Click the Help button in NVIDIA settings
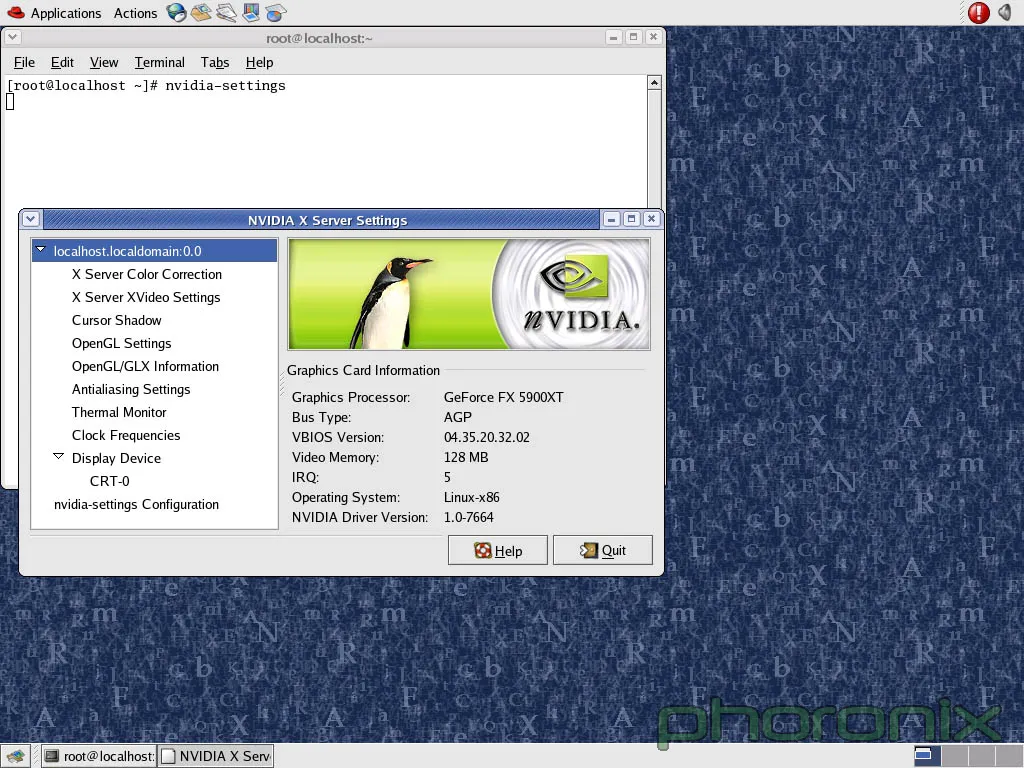 tap(498, 551)
